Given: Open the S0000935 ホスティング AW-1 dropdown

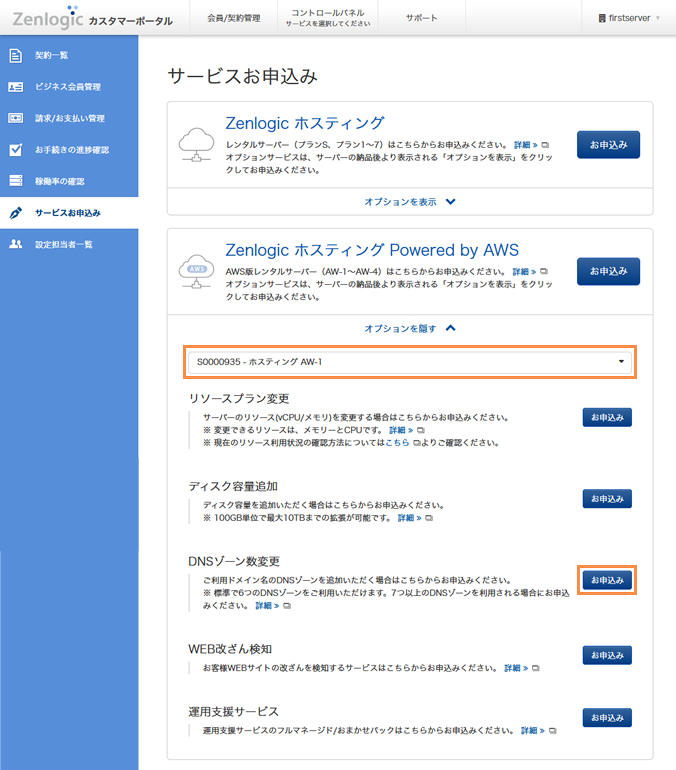Looking at the screenshot, I should (x=410, y=362).
